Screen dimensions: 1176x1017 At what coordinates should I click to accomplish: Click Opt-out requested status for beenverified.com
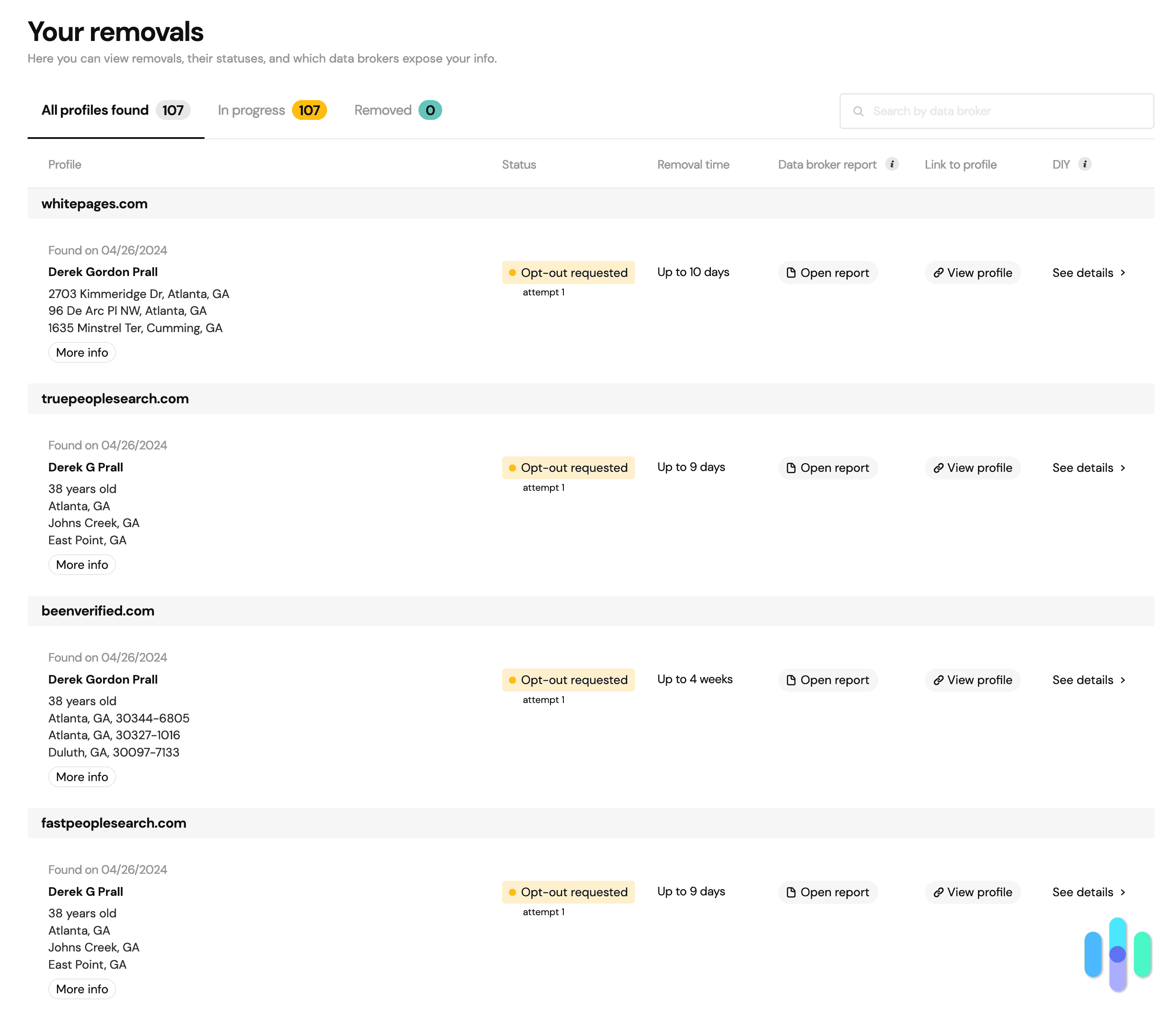(x=568, y=681)
